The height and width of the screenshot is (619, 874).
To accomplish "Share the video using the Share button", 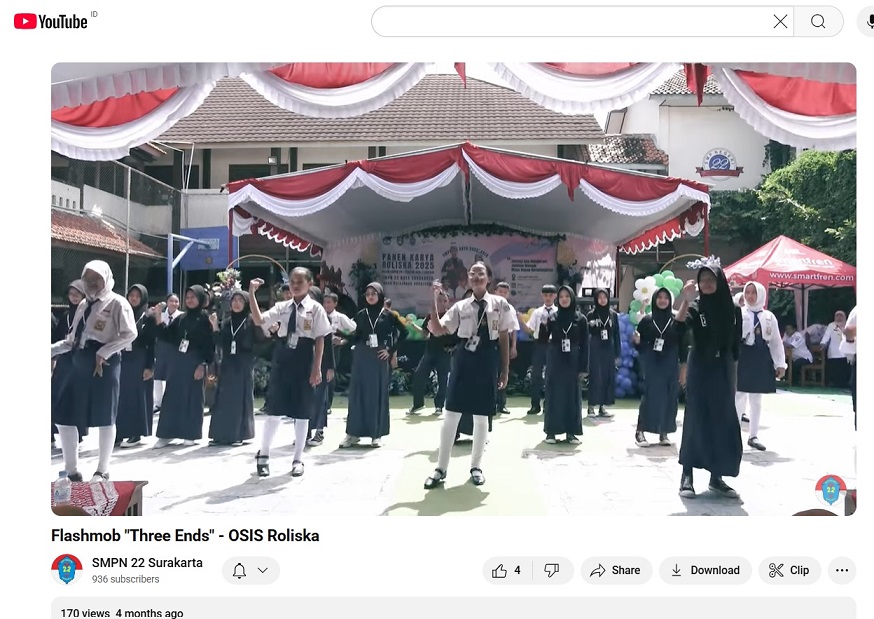I will pyautogui.click(x=616, y=570).
